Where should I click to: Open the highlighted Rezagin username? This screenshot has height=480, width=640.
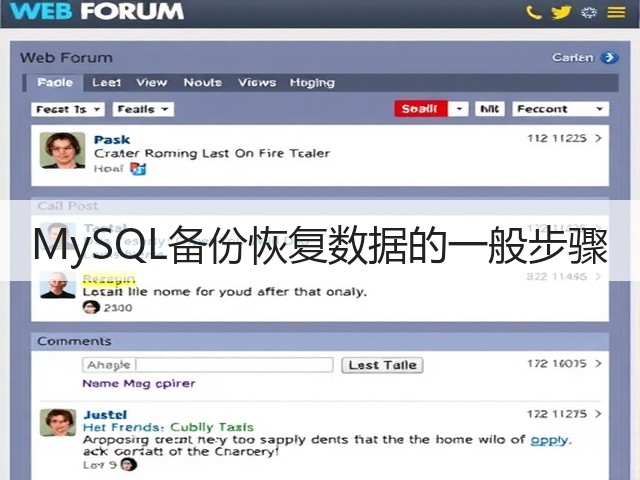(109, 279)
